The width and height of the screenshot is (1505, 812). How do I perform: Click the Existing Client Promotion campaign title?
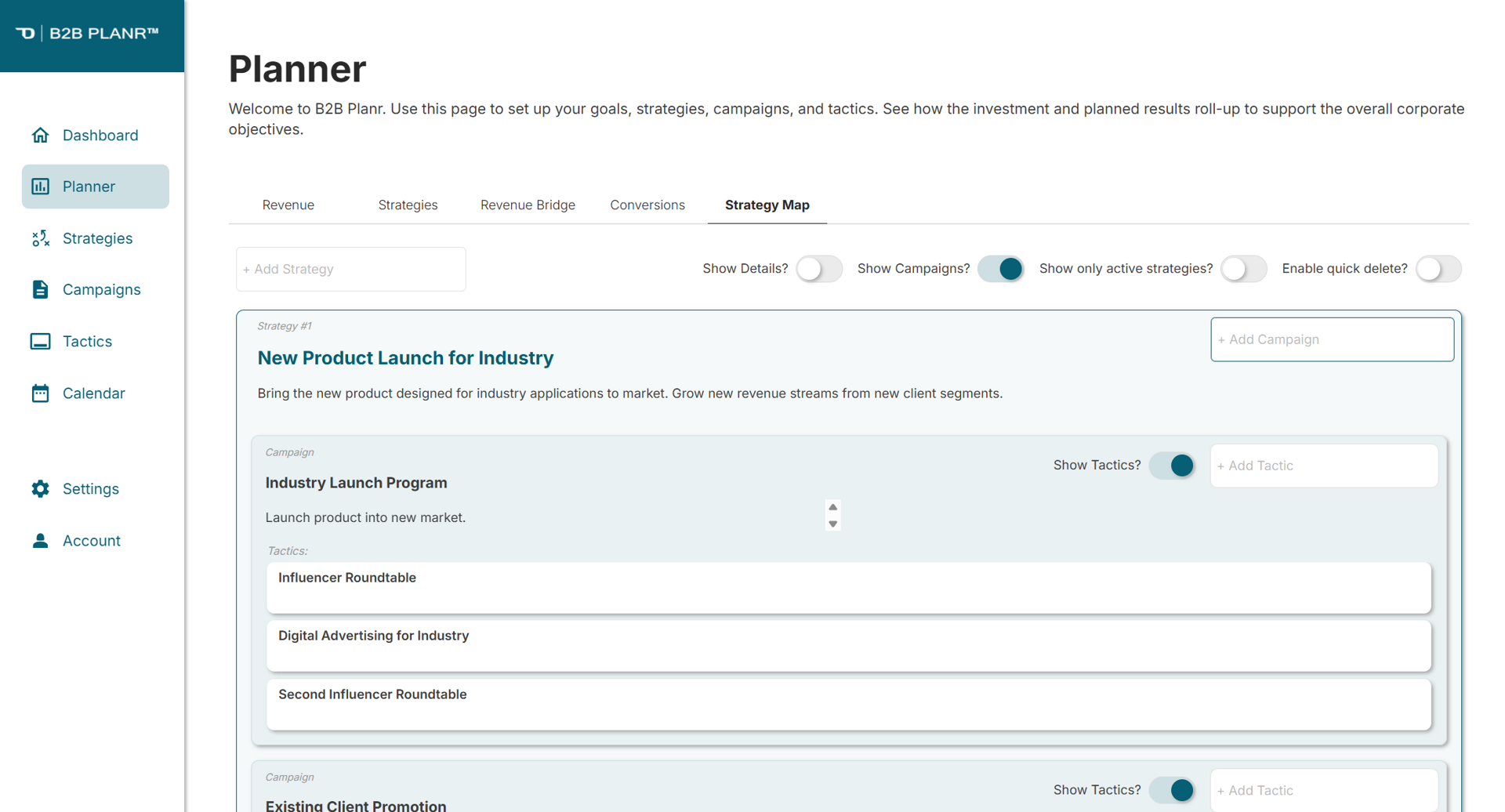click(x=356, y=805)
